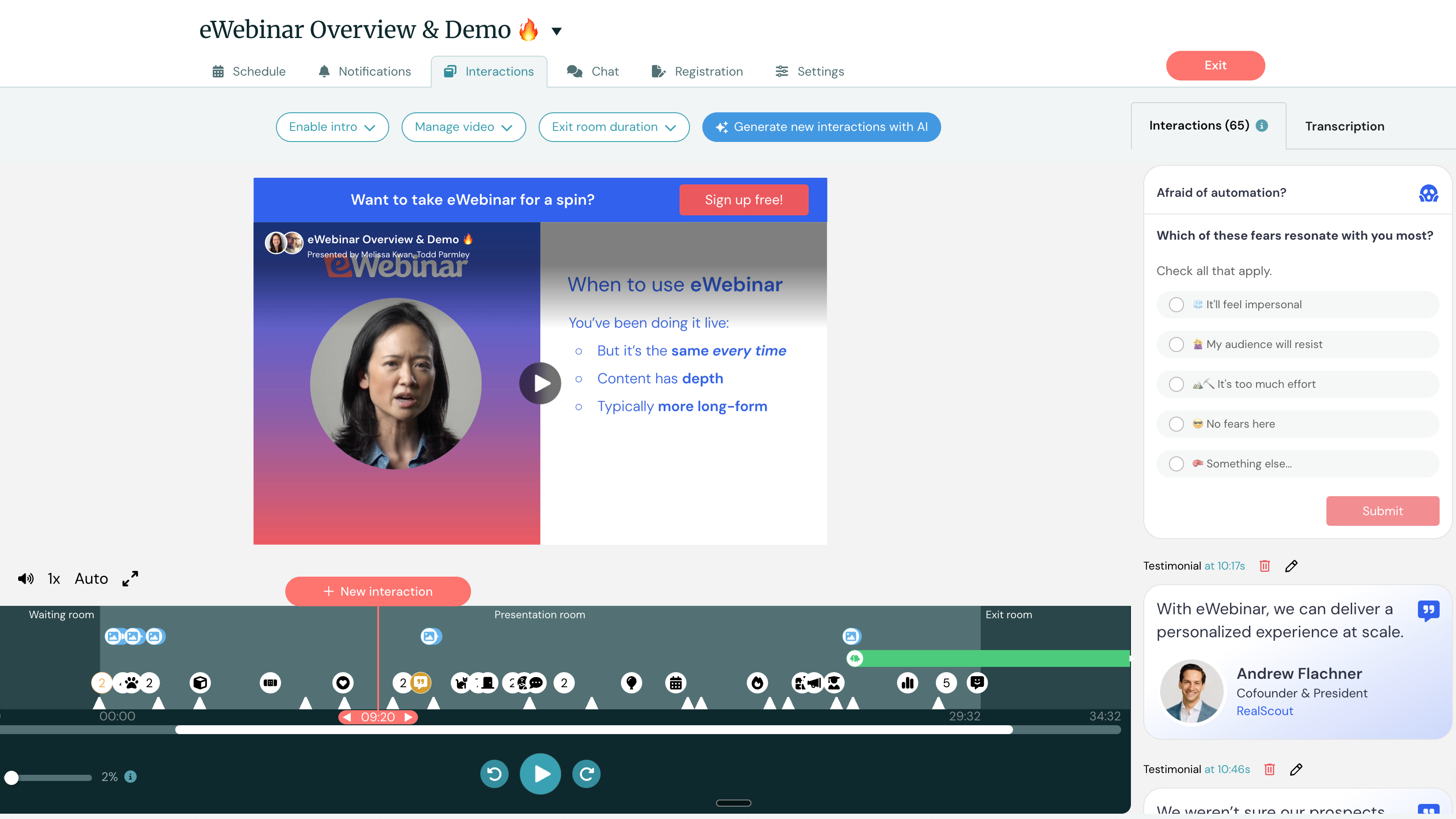Submit the poll answer
The width and height of the screenshot is (1456, 819).
(1383, 511)
